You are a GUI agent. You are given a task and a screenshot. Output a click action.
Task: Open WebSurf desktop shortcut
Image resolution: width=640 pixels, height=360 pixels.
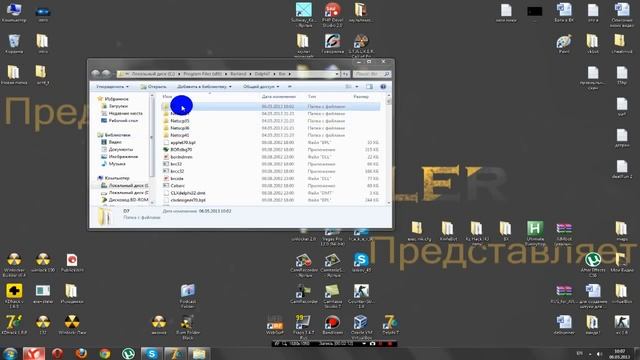275,325
